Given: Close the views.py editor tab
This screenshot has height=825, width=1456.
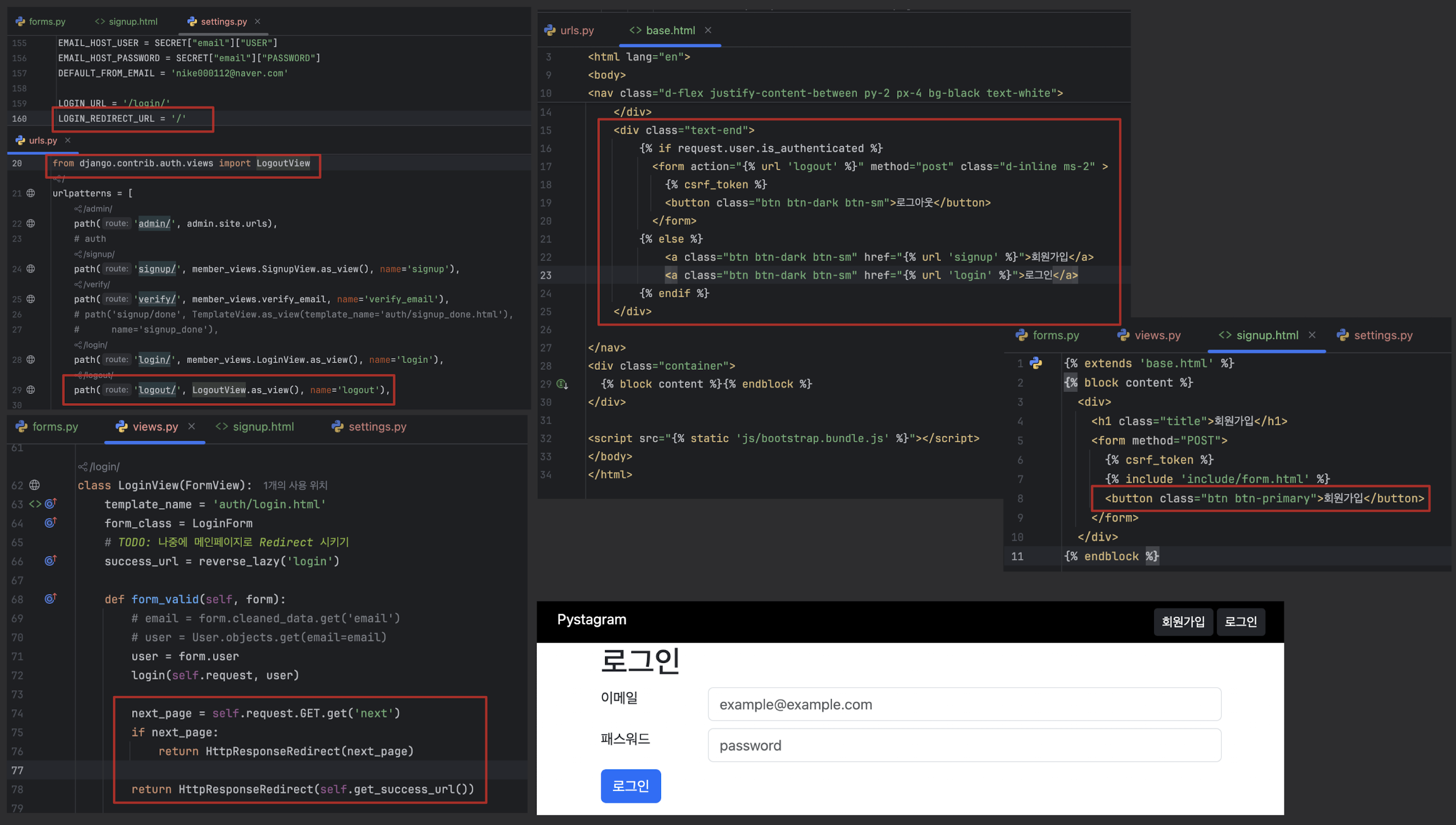Looking at the screenshot, I should pyautogui.click(x=191, y=427).
